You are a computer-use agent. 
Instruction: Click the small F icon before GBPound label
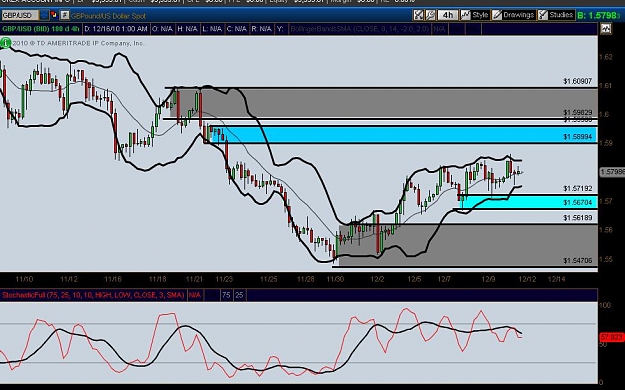pos(64,16)
